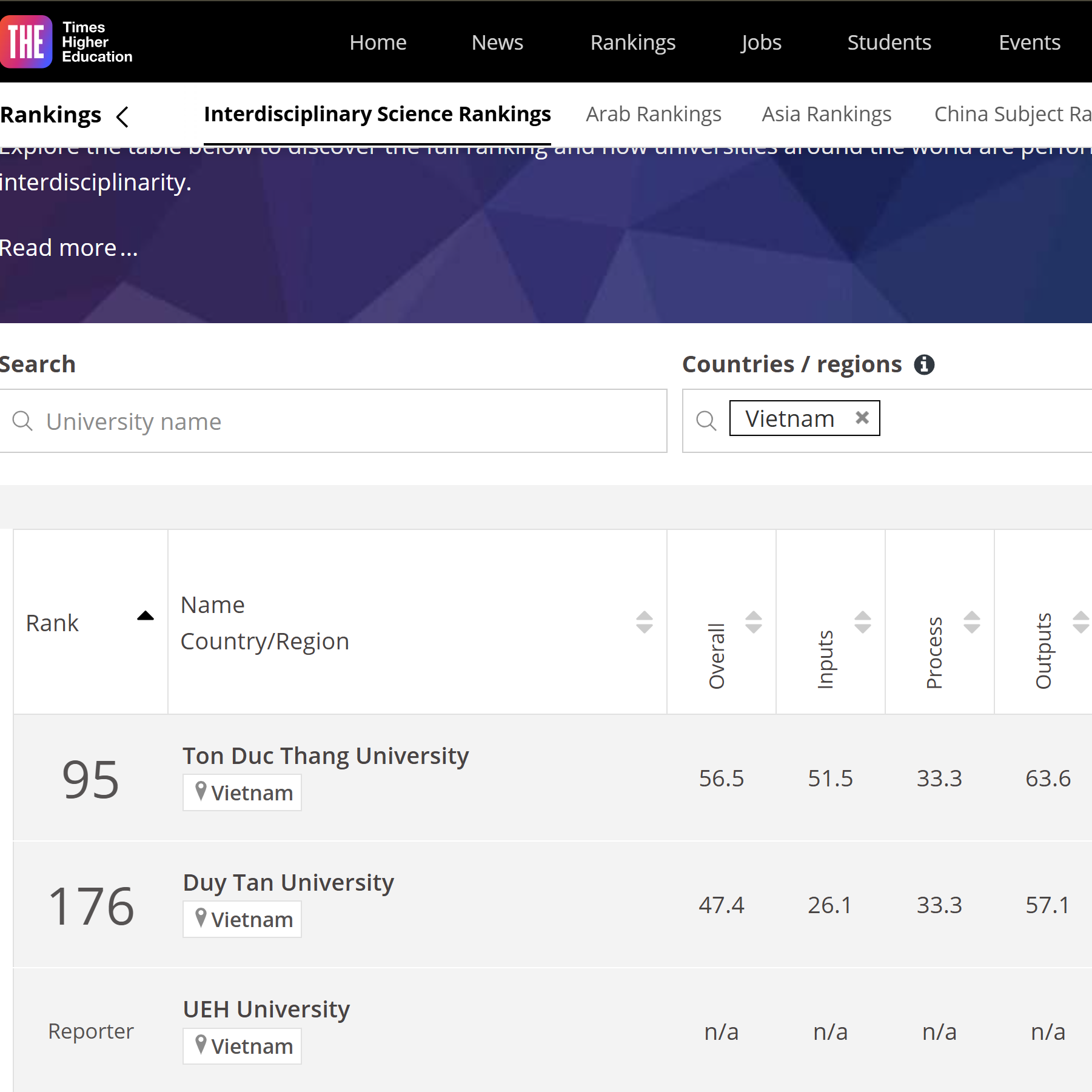
Task: Click the magnifier icon in Countries field
Action: (706, 420)
